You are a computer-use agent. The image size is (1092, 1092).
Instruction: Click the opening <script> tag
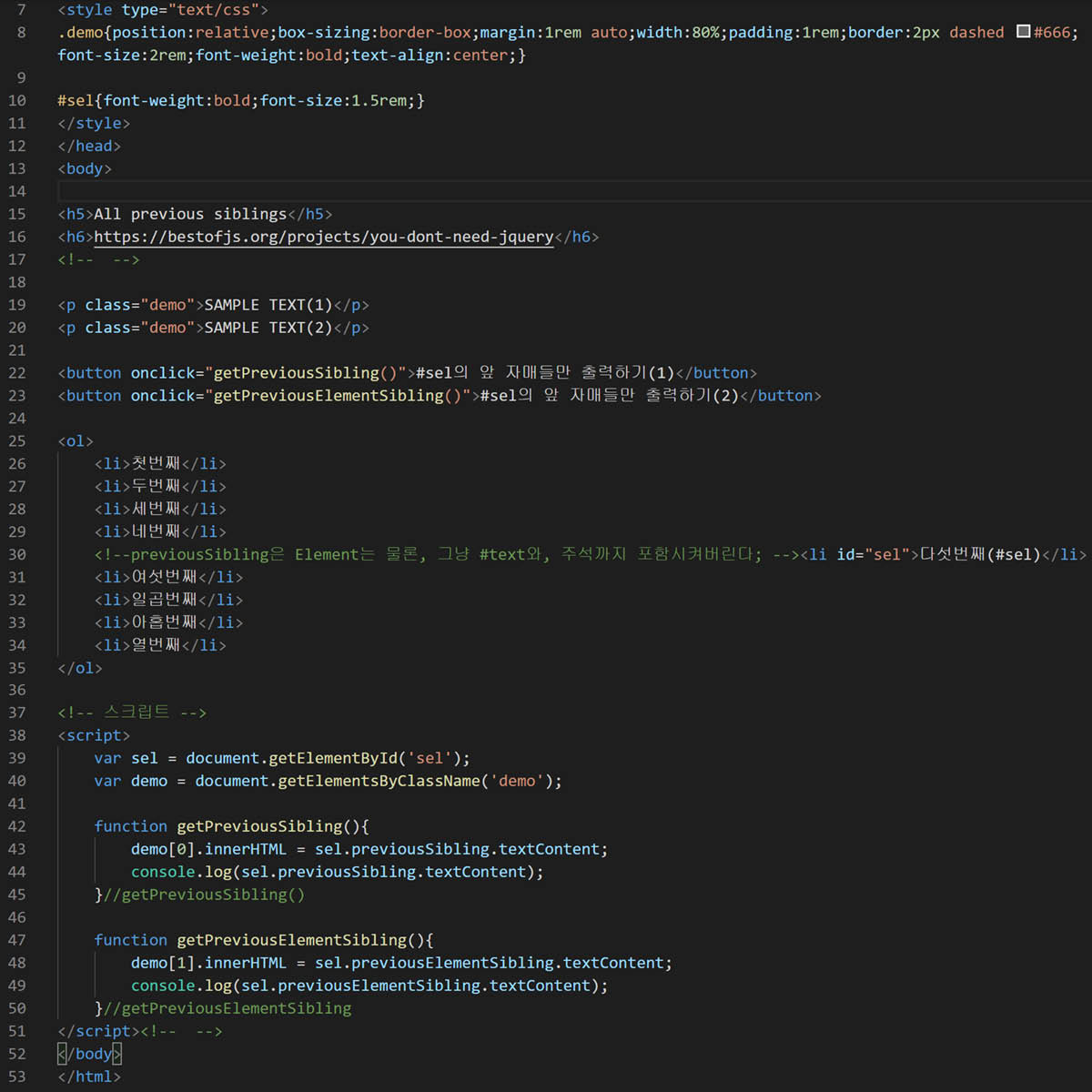(94, 735)
